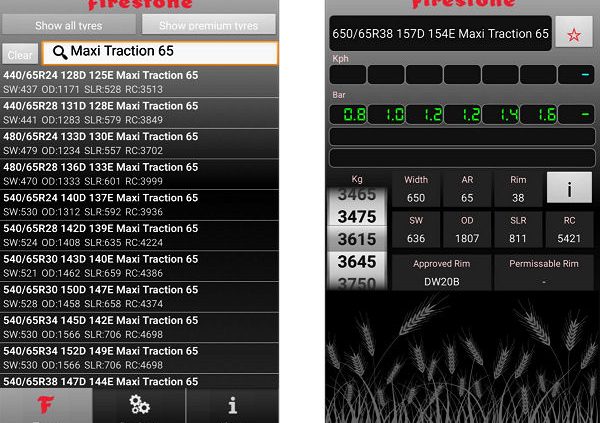Image resolution: width=600 pixels, height=423 pixels.
Task: Select 540/65R38 147D 144E Maxi Traction 65
Action: pyautogui.click(x=139, y=381)
